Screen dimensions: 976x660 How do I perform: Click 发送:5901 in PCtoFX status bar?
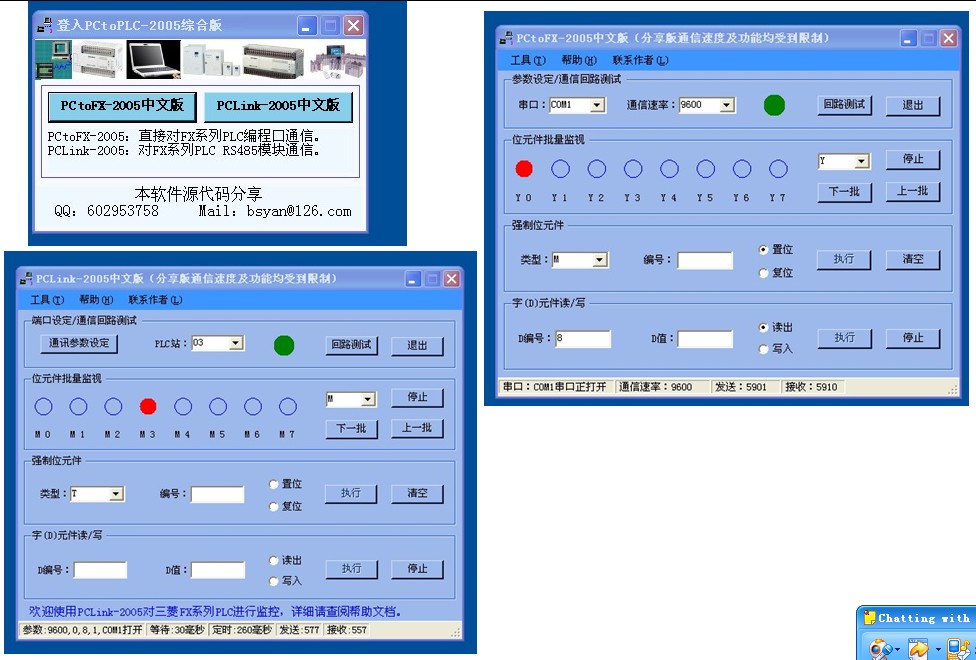(x=741, y=387)
